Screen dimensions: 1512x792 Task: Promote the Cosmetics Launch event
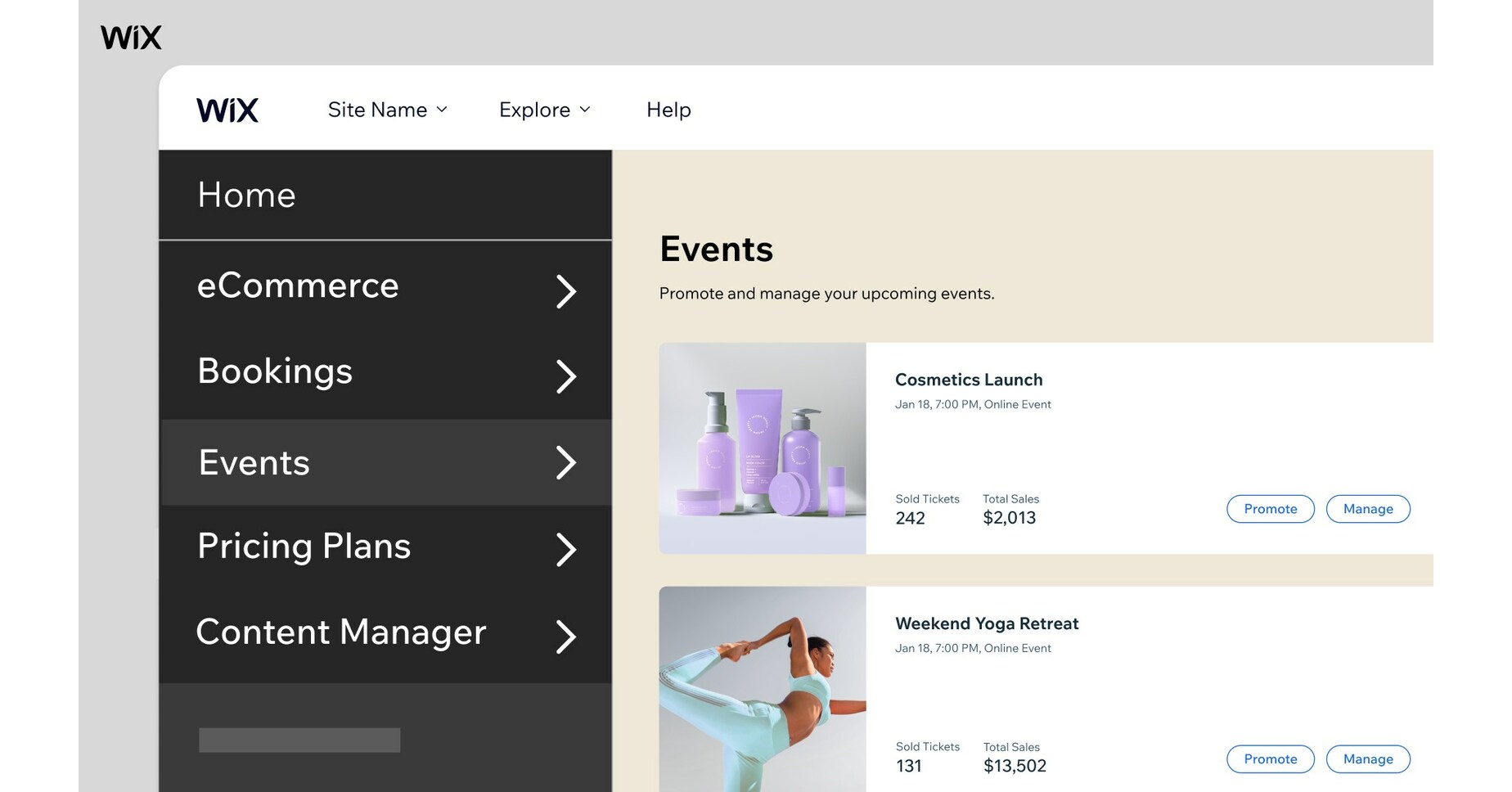click(x=1270, y=508)
